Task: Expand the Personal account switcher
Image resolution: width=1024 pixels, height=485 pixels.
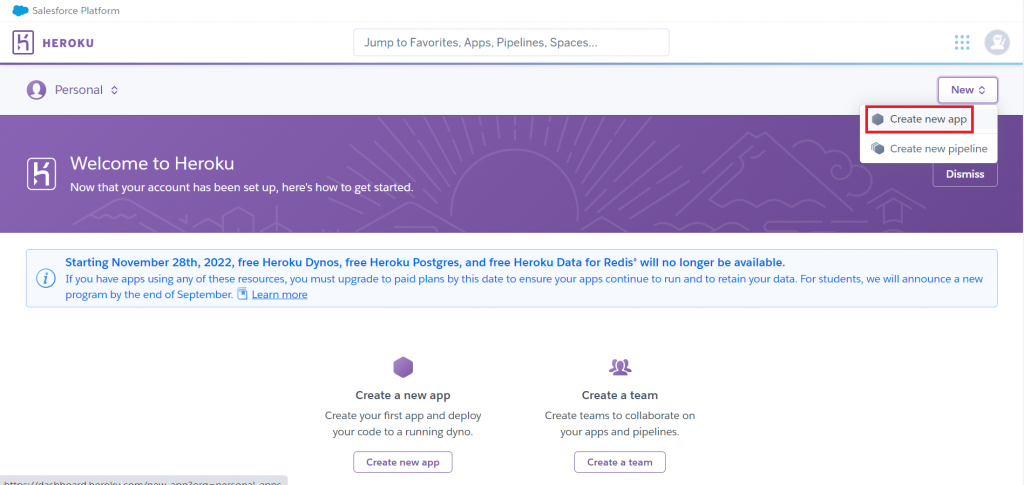Action: [86, 90]
